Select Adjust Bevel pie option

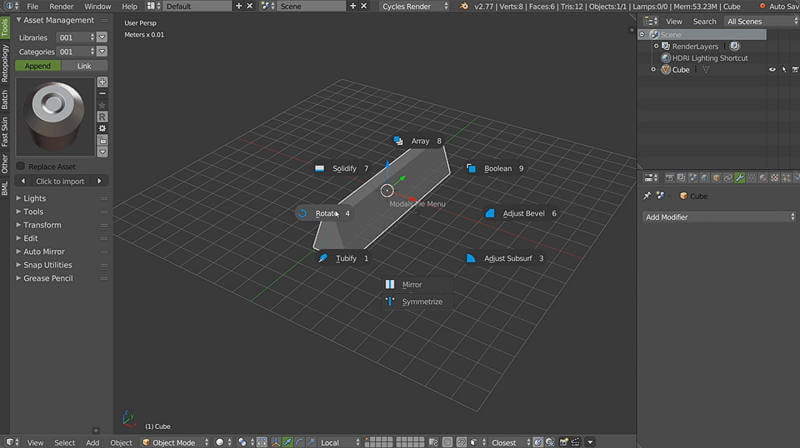pos(521,213)
